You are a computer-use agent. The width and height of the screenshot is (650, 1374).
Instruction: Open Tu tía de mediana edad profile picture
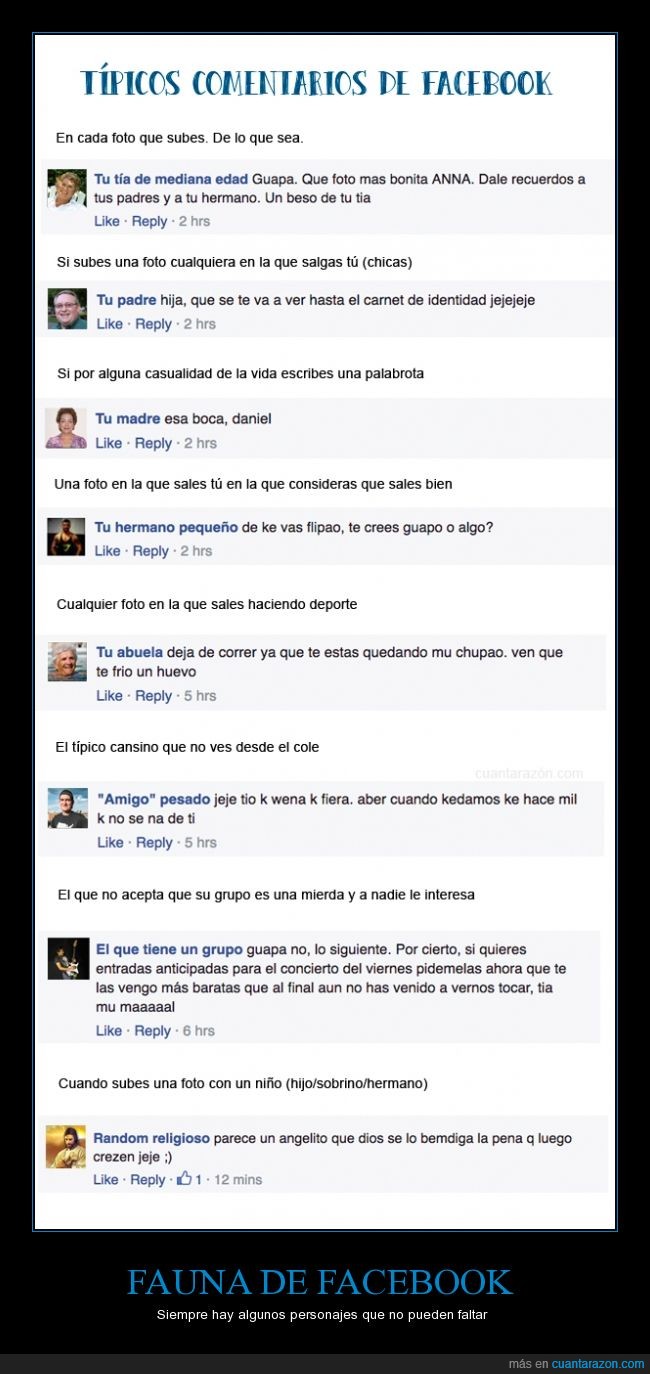click(67, 189)
